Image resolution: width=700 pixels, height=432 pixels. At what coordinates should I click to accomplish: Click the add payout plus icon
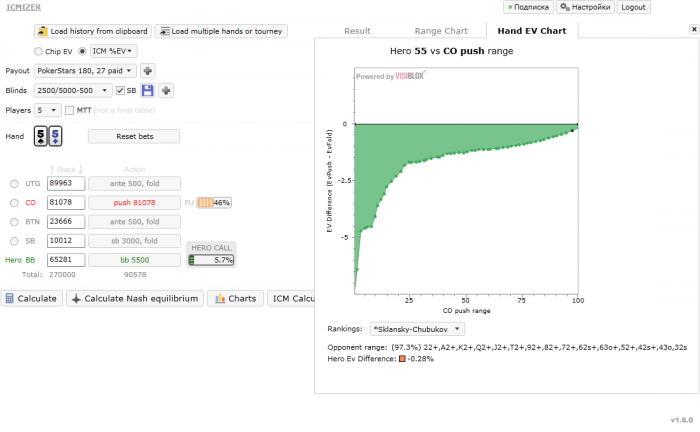pyautogui.click(x=148, y=71)
